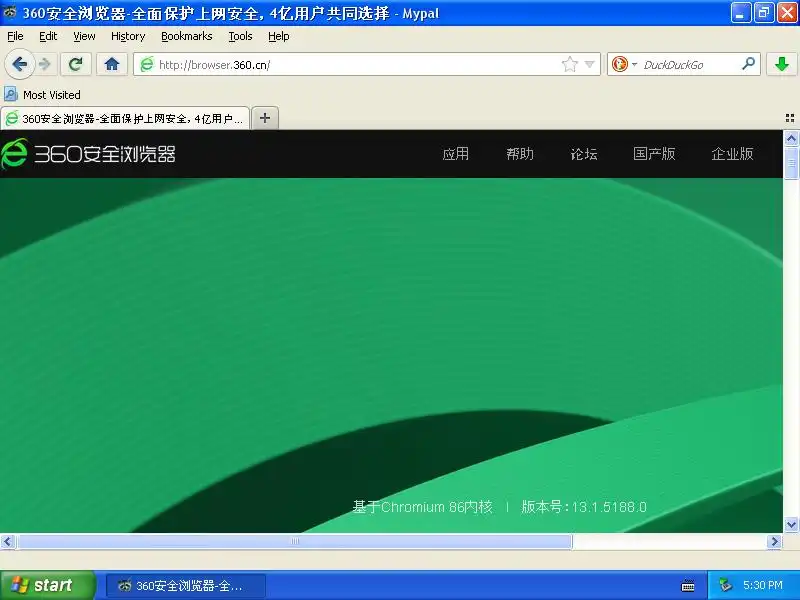Click the safely remove hardware tray icon
This screenshot has width=800, height=600.
point(725,585)
